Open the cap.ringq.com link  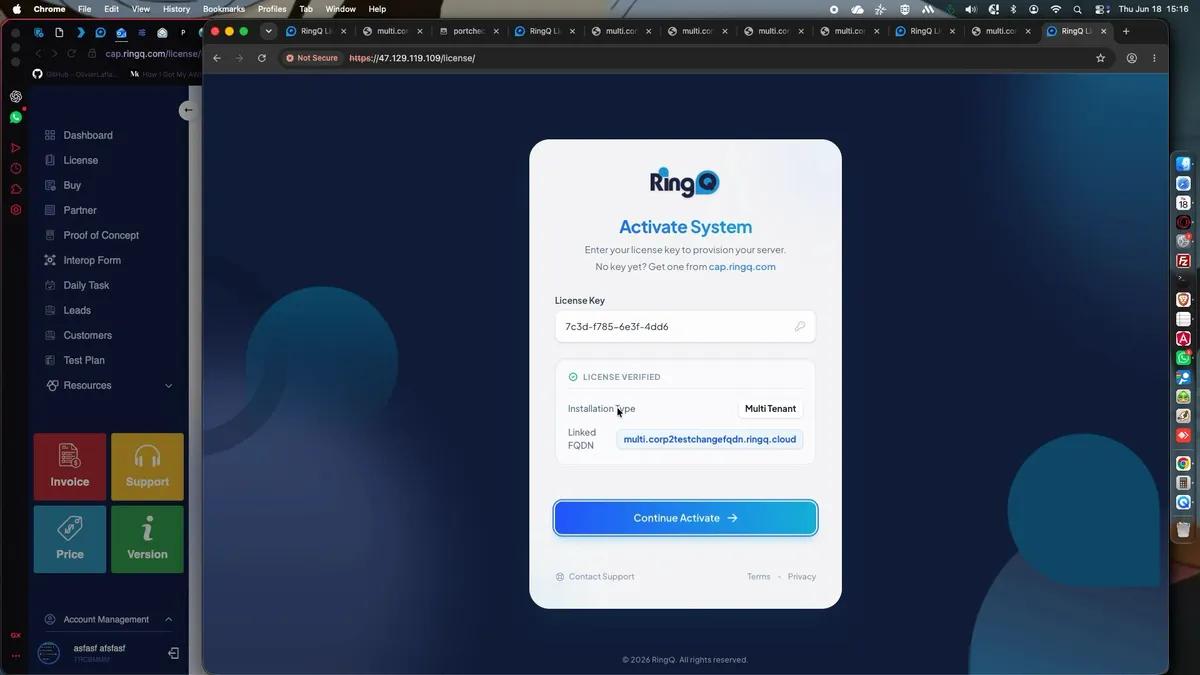(x=742, y=267)
